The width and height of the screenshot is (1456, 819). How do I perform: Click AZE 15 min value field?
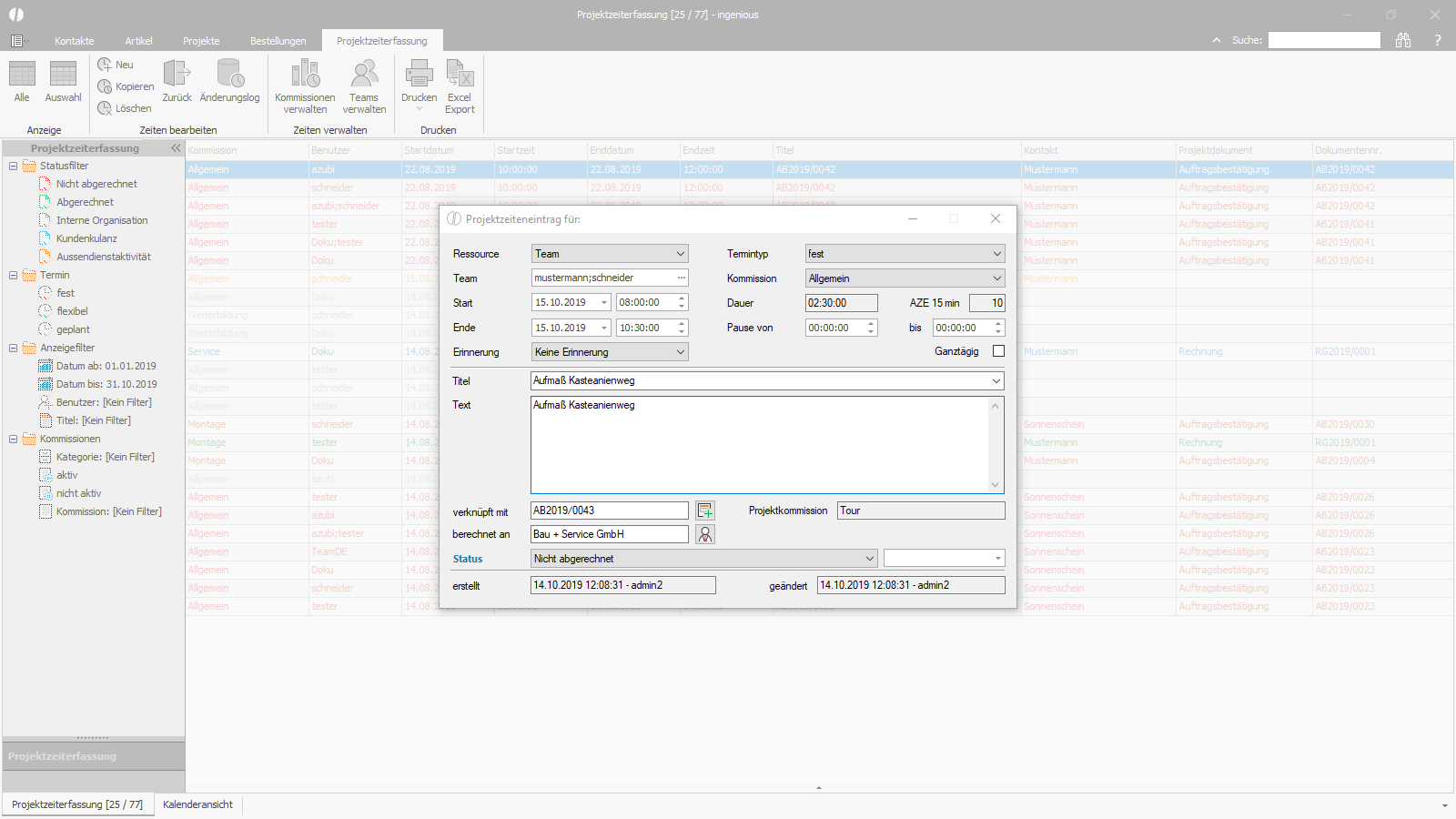[x=986, y=303]
